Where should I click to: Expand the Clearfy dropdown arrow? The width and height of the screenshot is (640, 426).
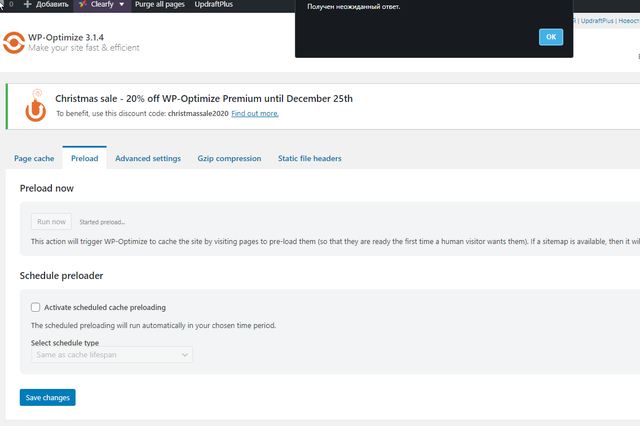click(x=122, y=4)
